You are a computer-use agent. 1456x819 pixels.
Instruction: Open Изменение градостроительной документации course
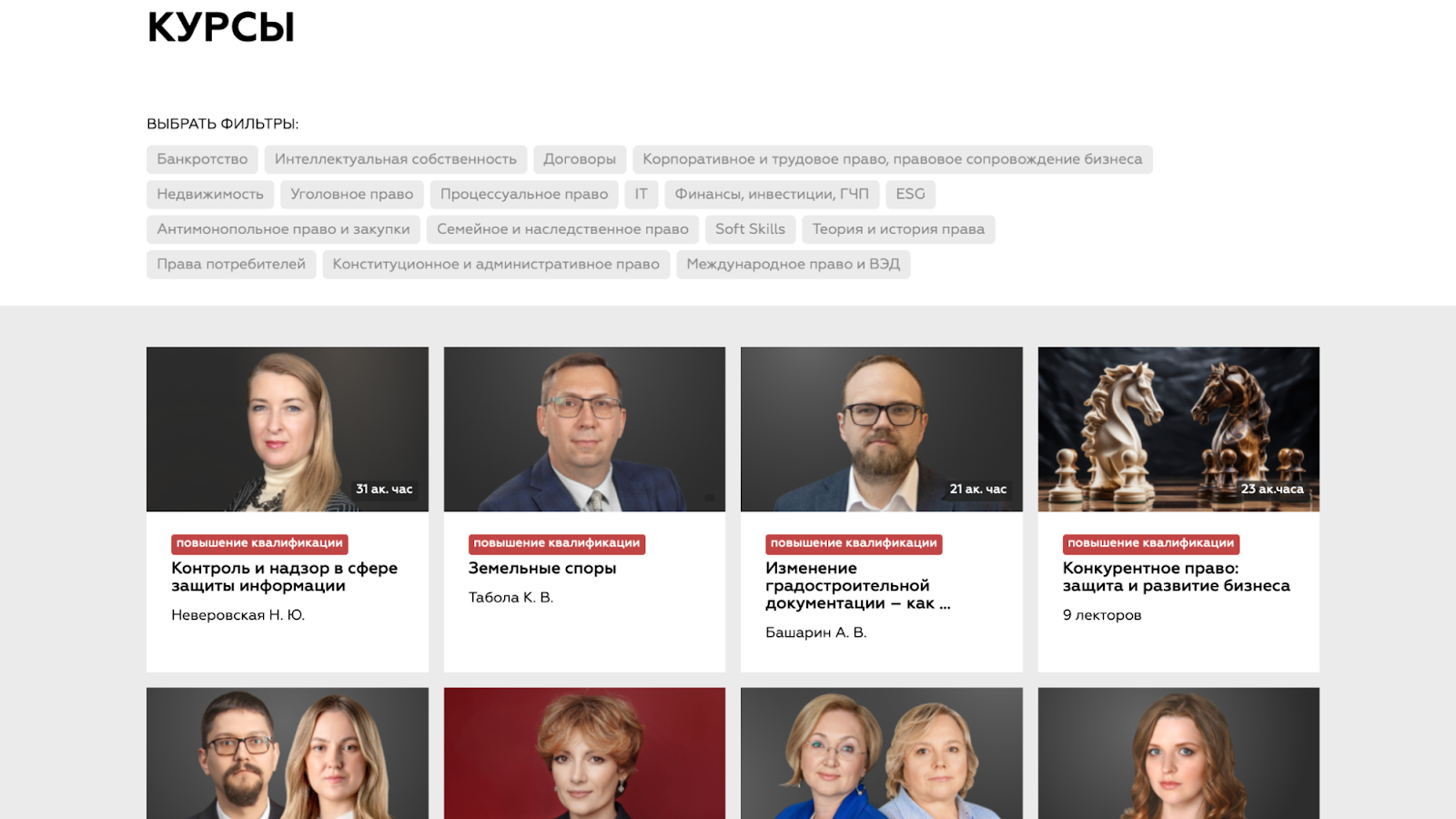point(858,585)
